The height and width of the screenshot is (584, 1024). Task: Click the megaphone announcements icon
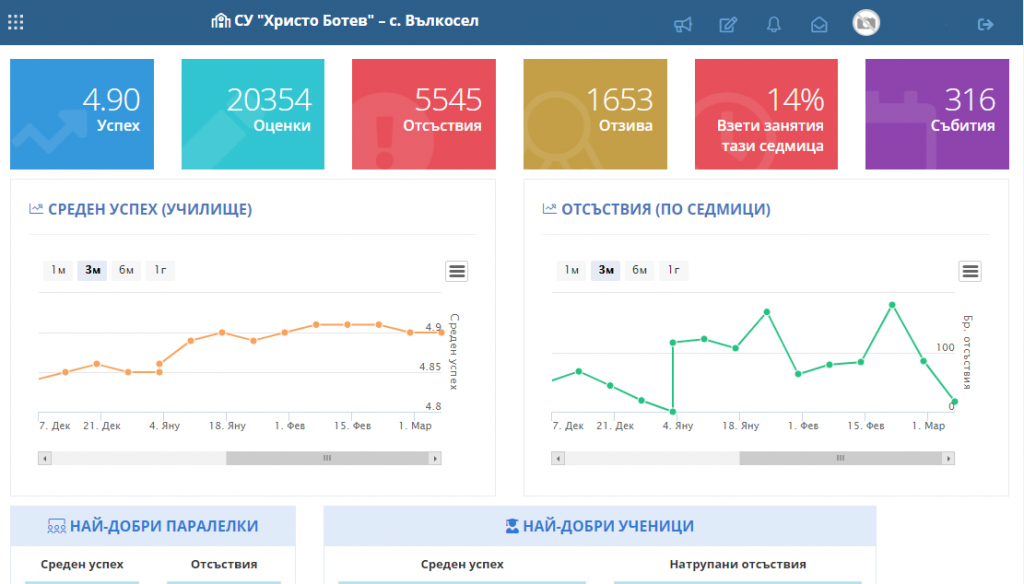[682, 25]
